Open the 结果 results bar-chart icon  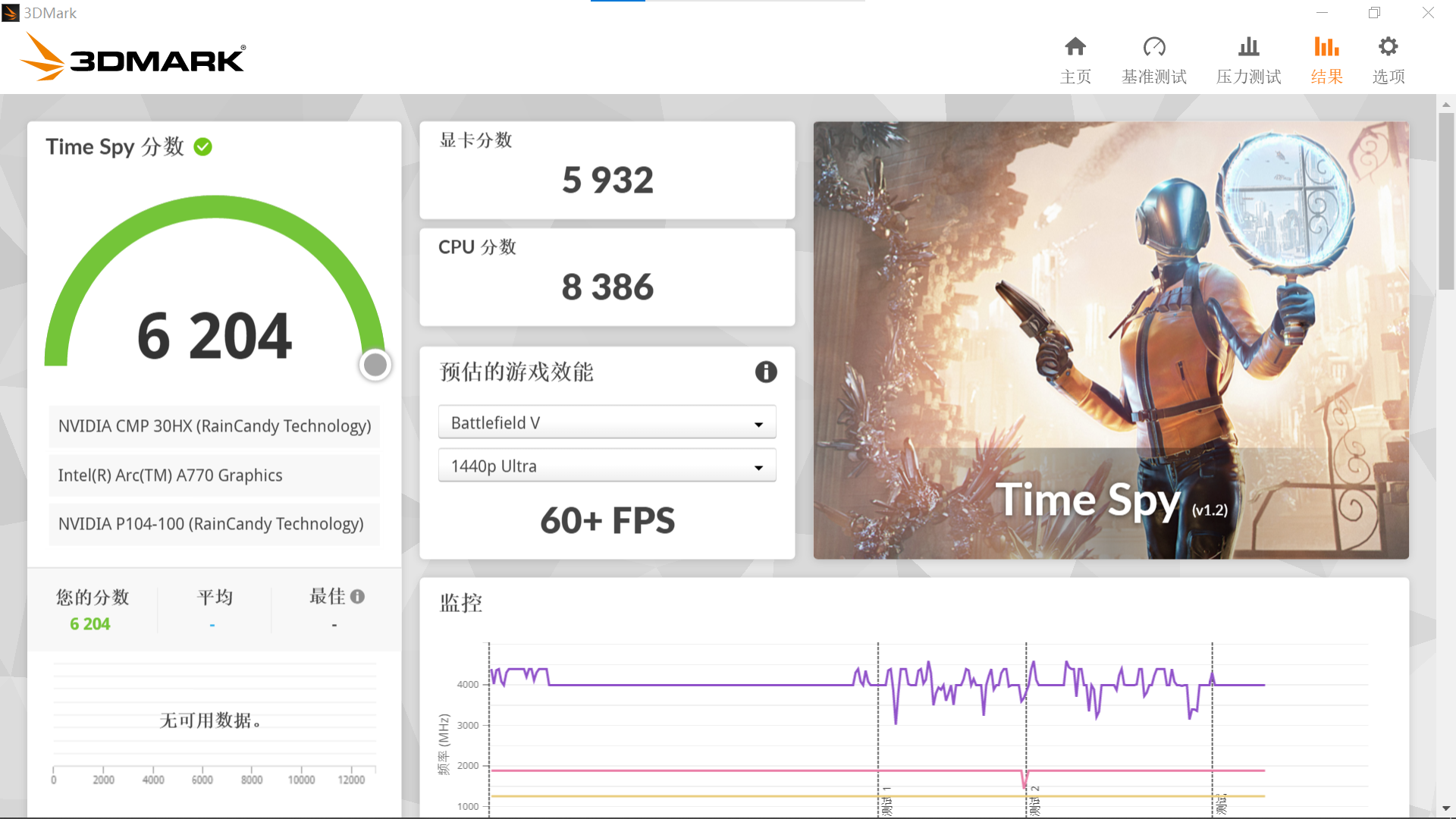(x=1326, y=47)
